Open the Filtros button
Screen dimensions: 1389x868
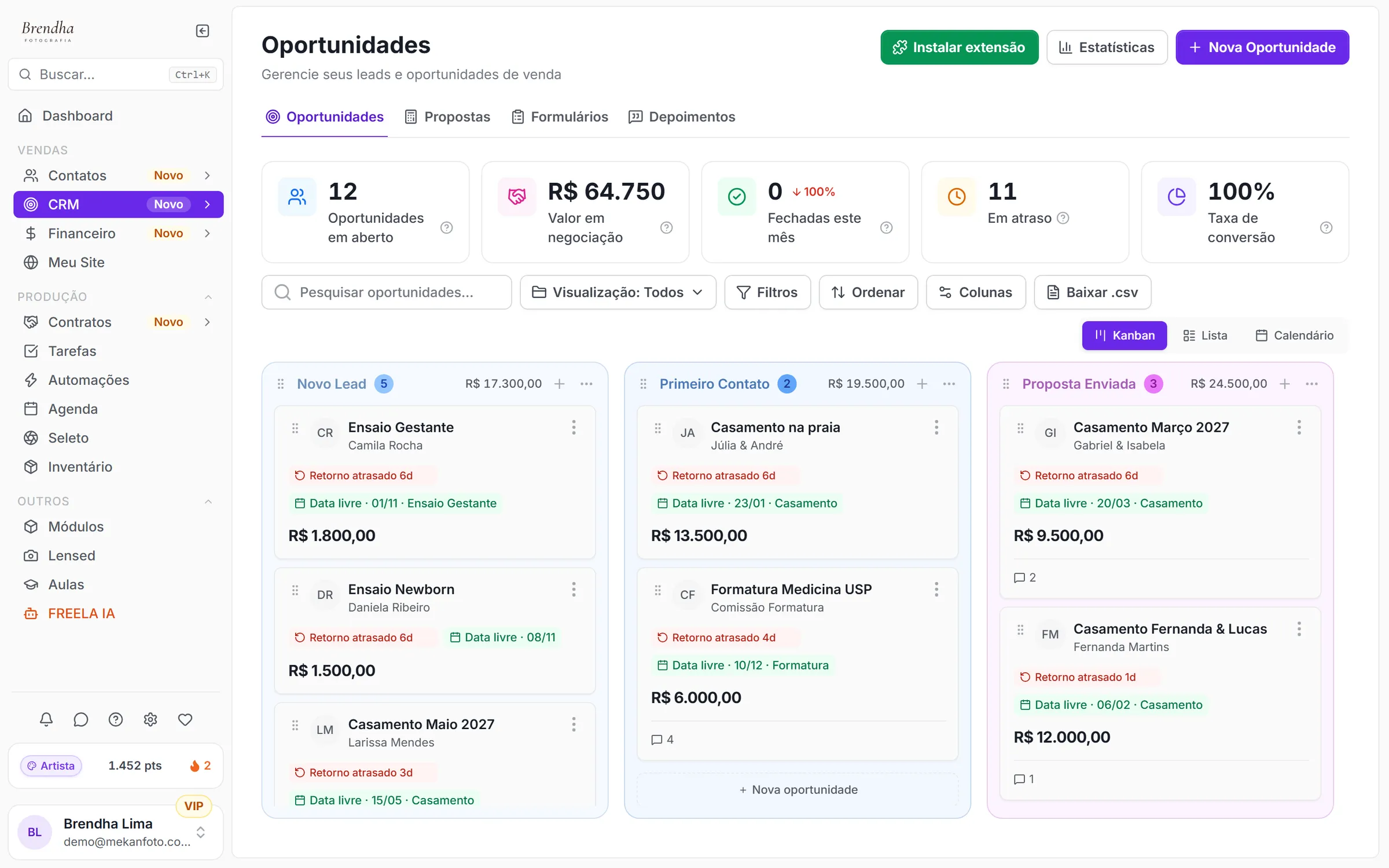767,292
